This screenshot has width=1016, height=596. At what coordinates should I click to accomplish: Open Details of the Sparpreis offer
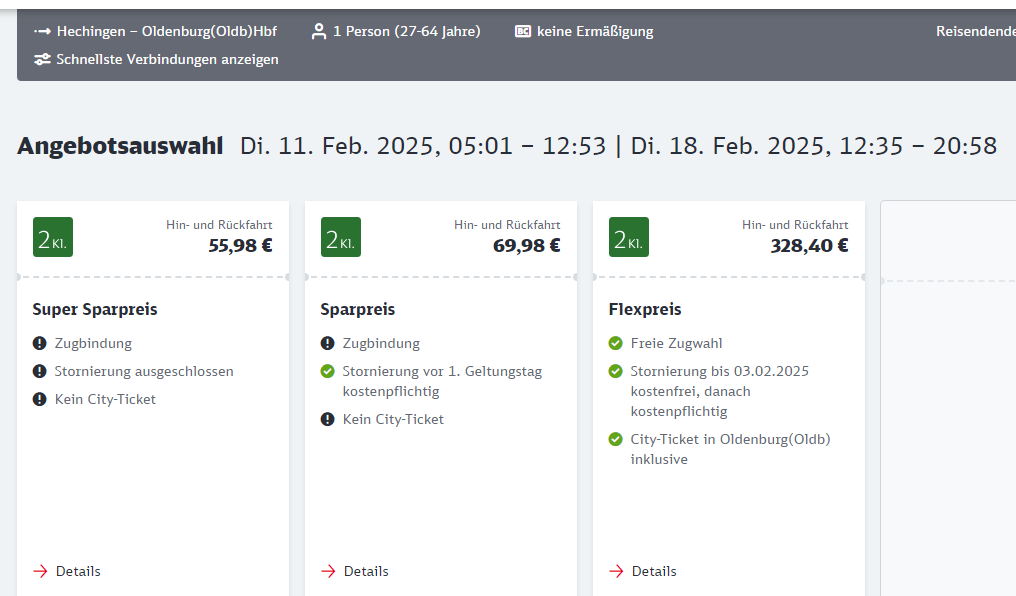365,572
